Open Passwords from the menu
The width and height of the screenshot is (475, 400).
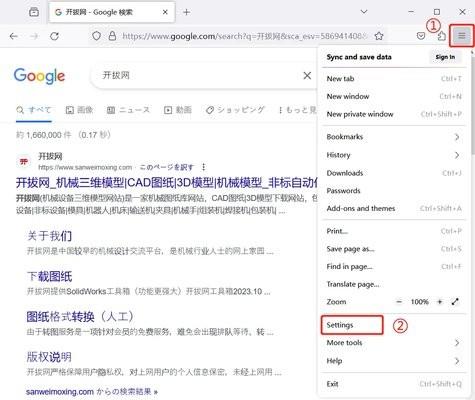[x=394, y=191]
